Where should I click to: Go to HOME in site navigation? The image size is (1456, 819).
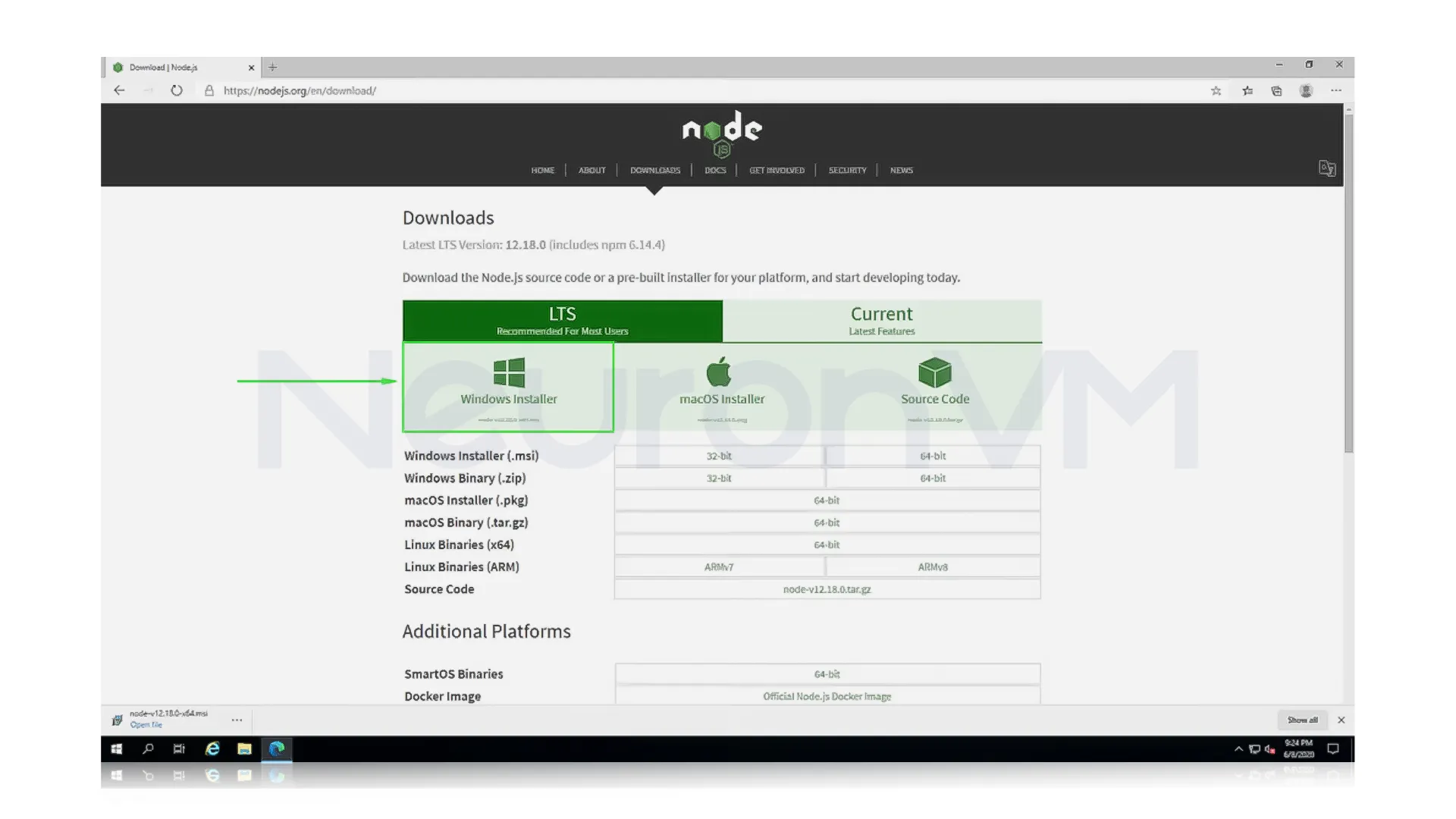coord(542,170)
